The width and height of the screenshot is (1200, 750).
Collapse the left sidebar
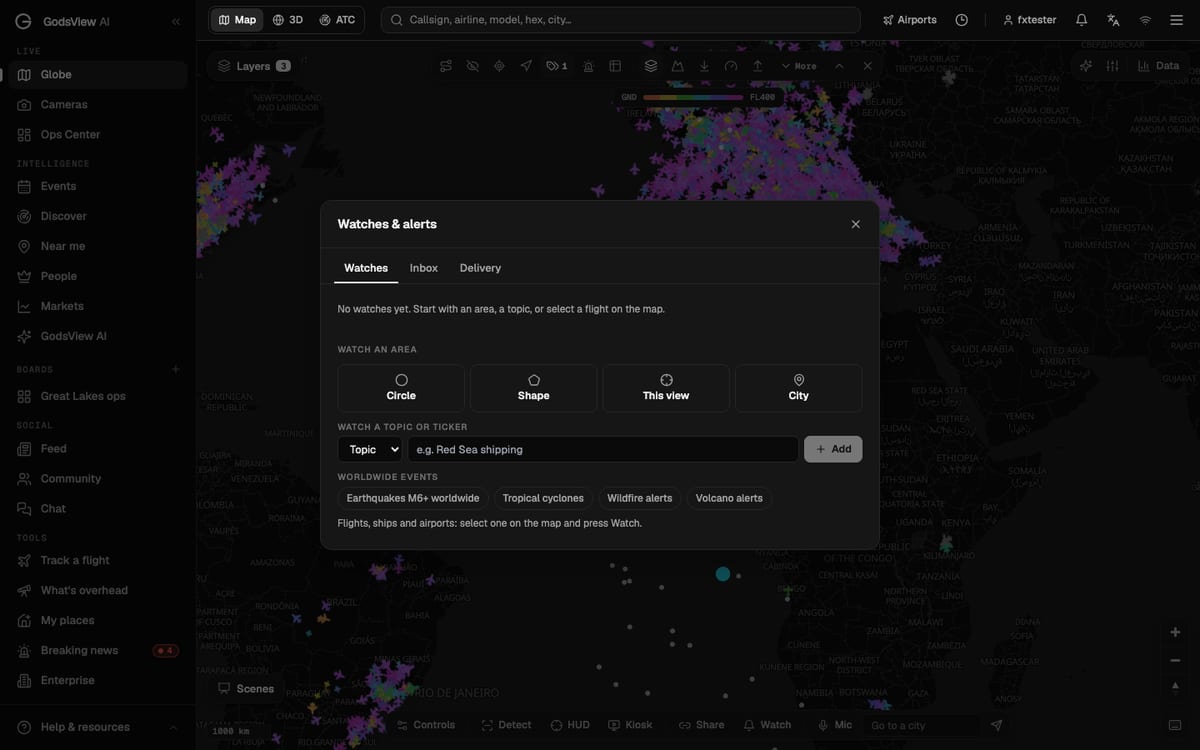[176, 21]
